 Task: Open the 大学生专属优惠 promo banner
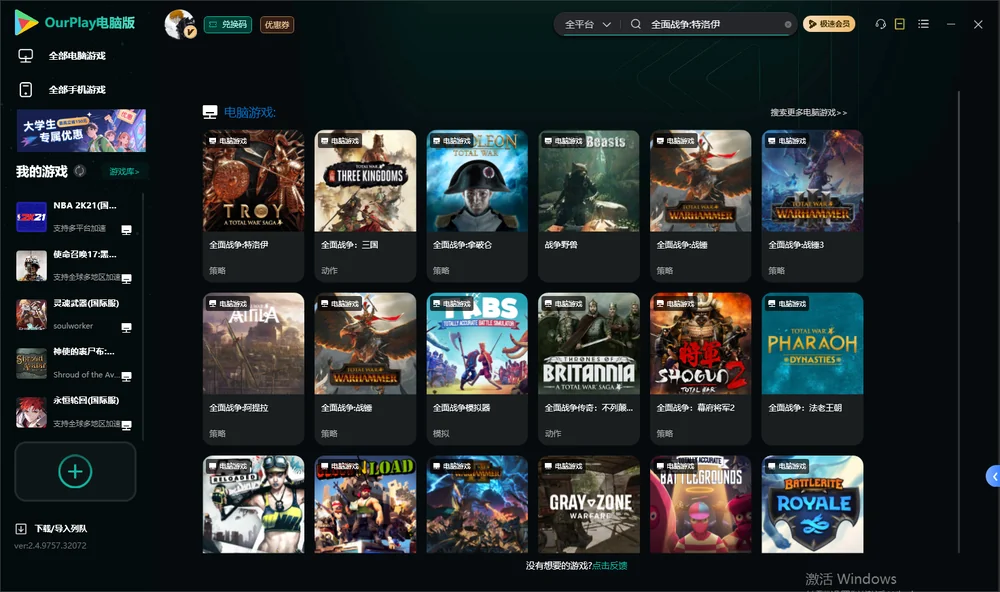point(81,130)
